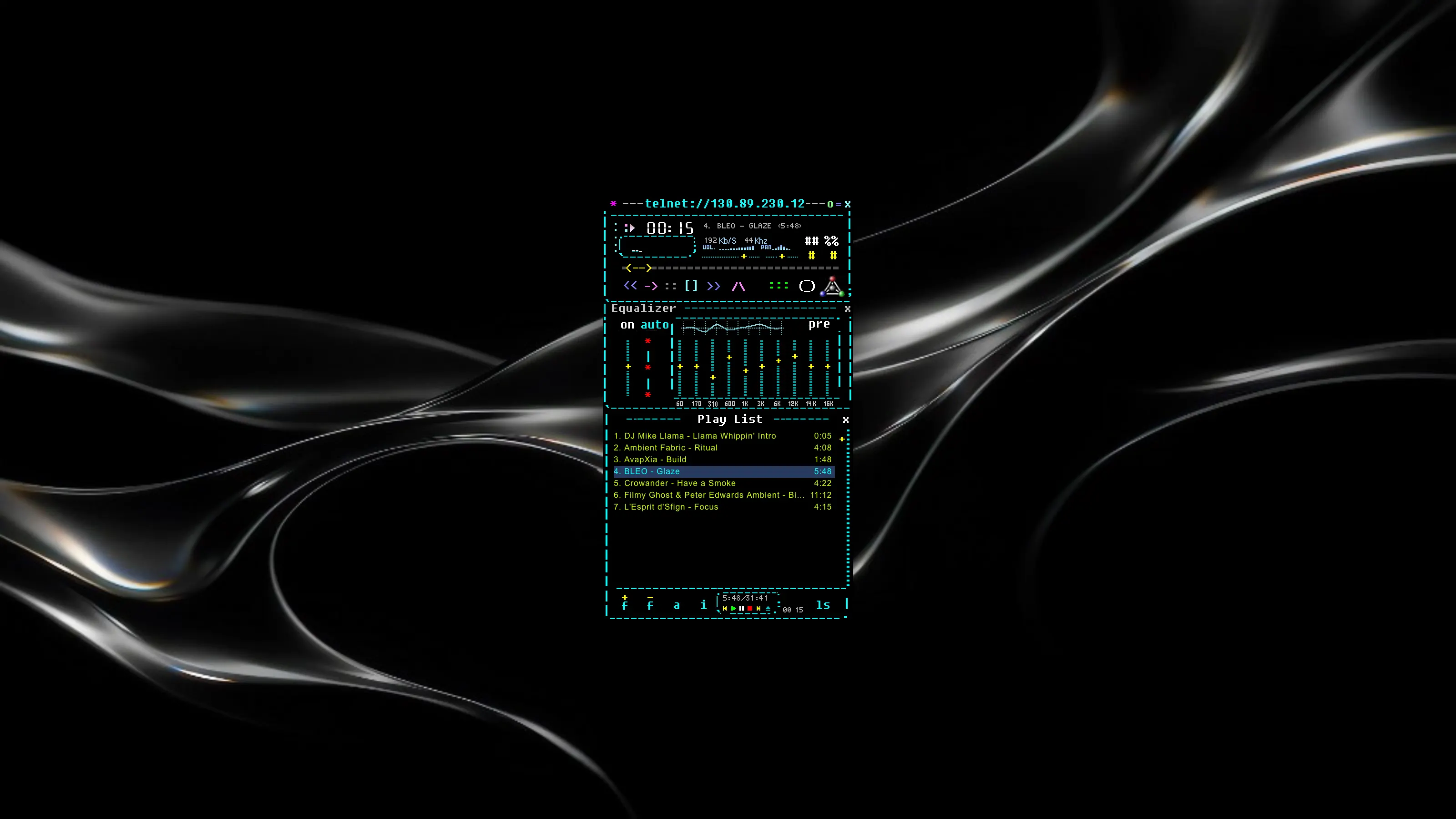Click the 170 Hz band slider handle
This screenshot has width=1456, height=819.
[x=696, y=367]
